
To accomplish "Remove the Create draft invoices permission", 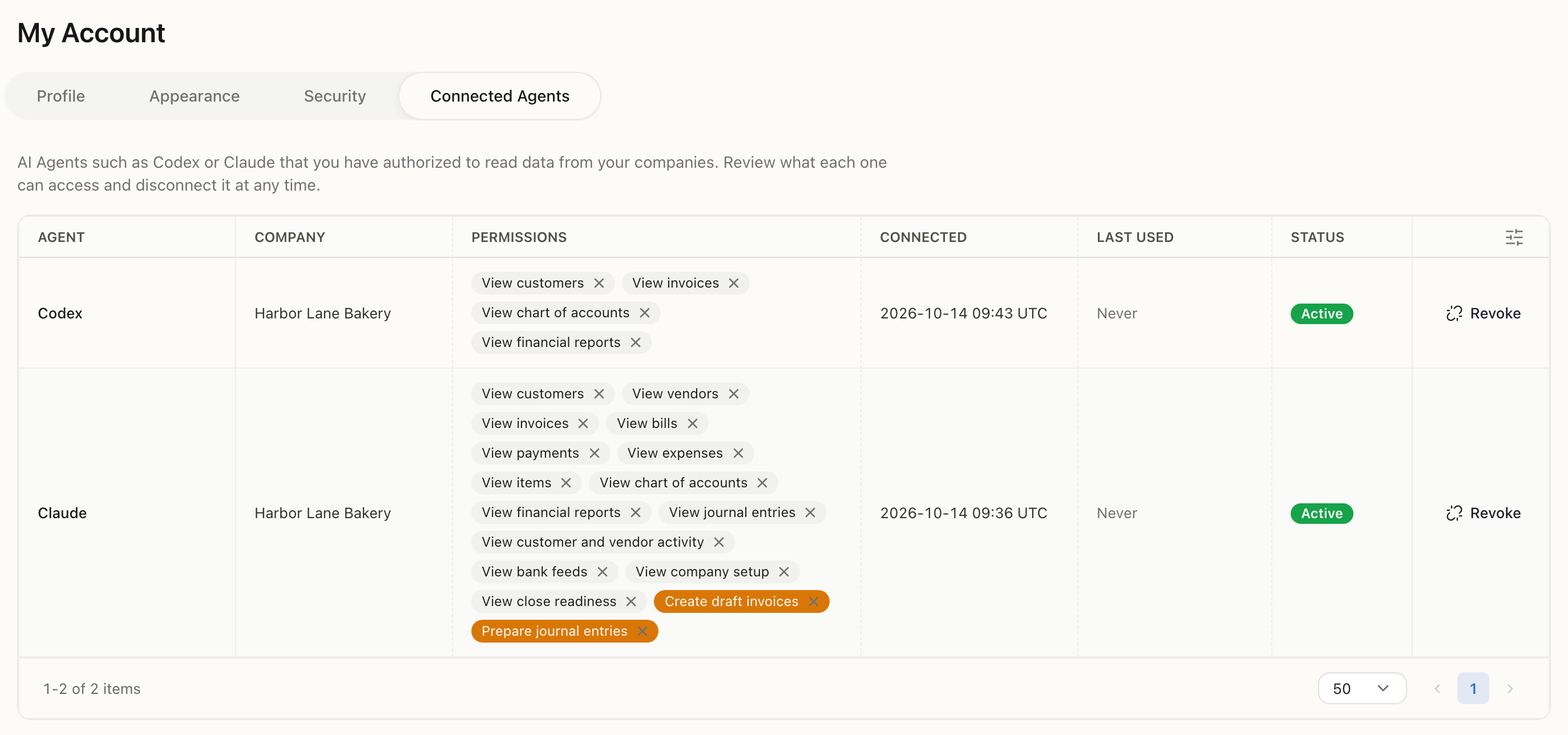I will tap(813, 601).
